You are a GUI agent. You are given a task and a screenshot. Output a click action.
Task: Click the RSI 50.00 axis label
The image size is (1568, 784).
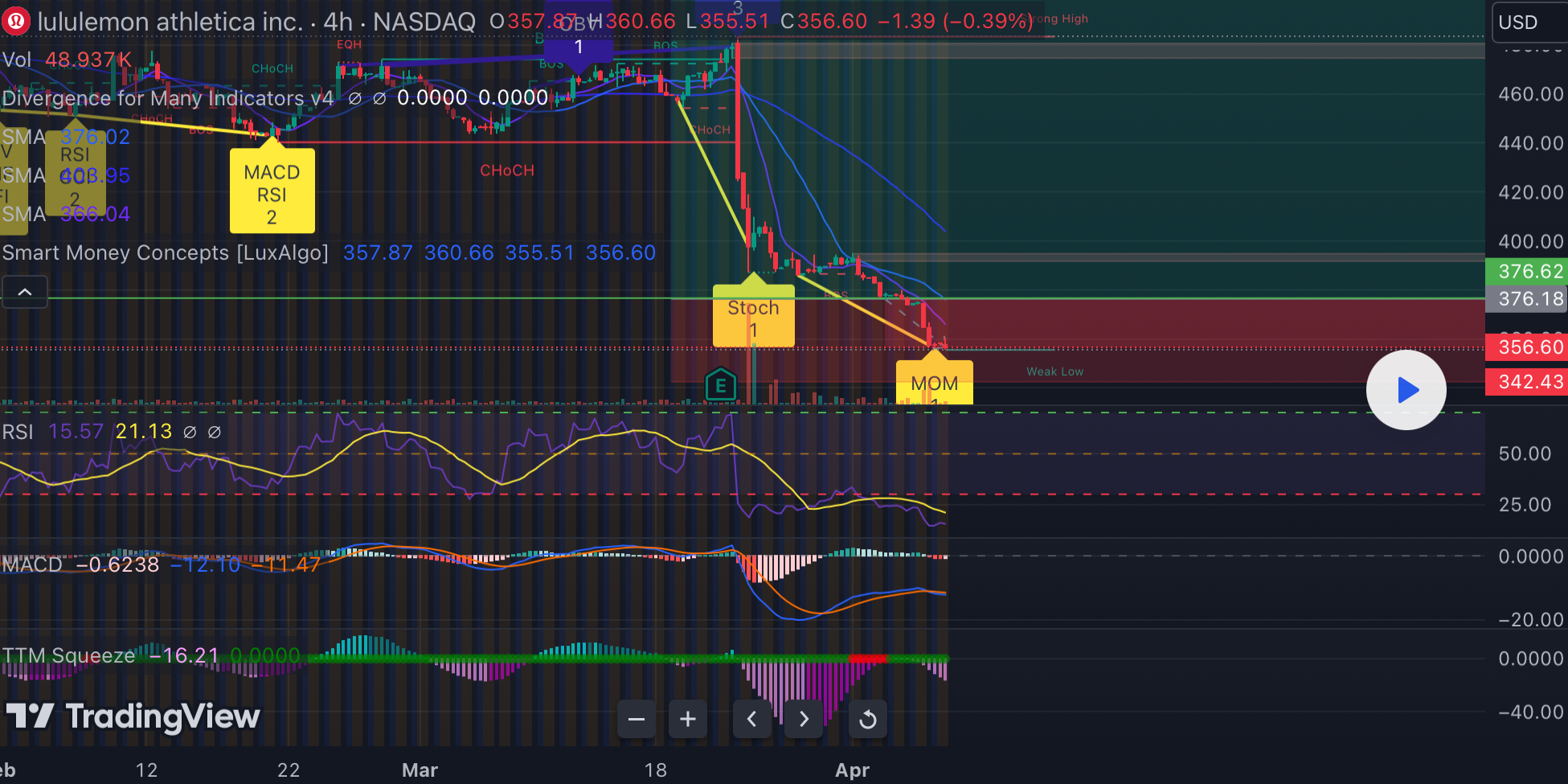[x=1525, y=454]
